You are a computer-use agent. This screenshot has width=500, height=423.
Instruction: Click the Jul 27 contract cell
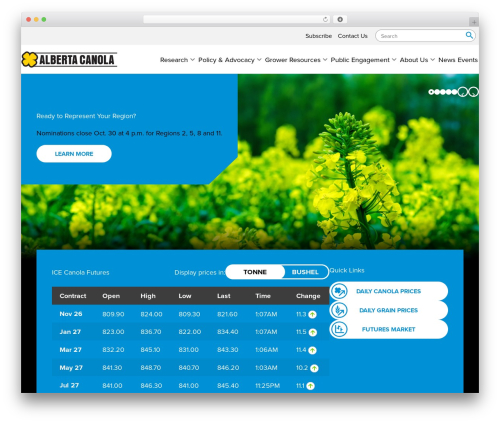point(69,385)
